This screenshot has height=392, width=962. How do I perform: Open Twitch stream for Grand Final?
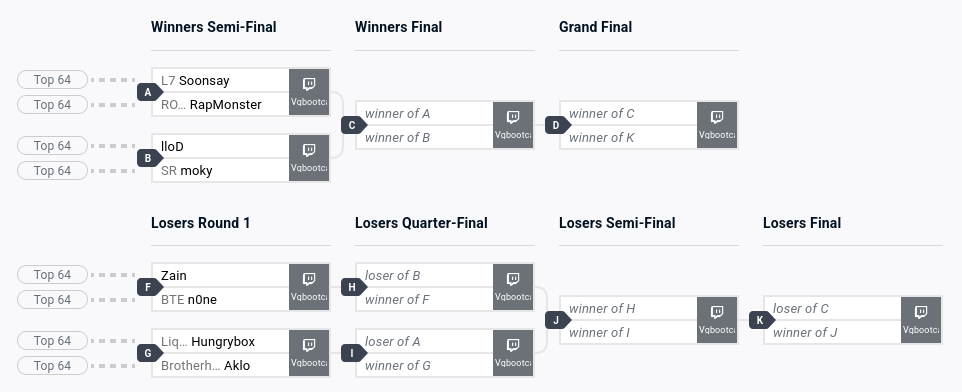click(717, 125)
